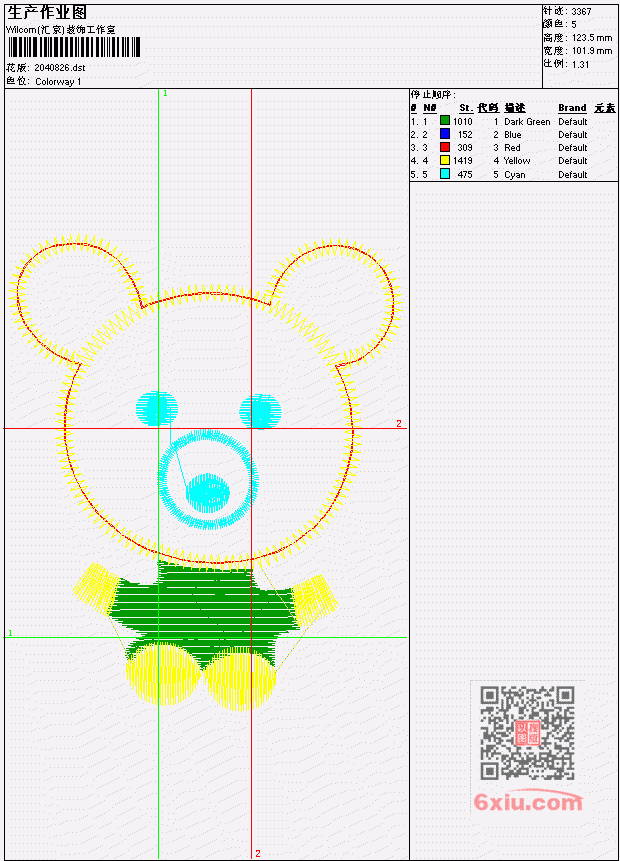Click stitch count 152 in the table

pos(465,135)
